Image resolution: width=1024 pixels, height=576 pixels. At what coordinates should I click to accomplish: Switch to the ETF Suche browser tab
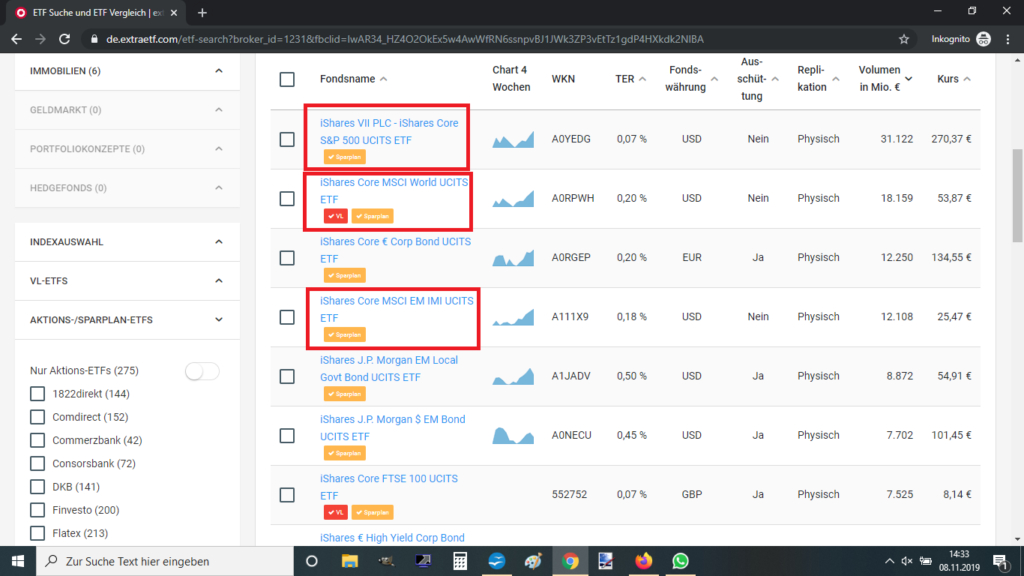click(96, 12)
